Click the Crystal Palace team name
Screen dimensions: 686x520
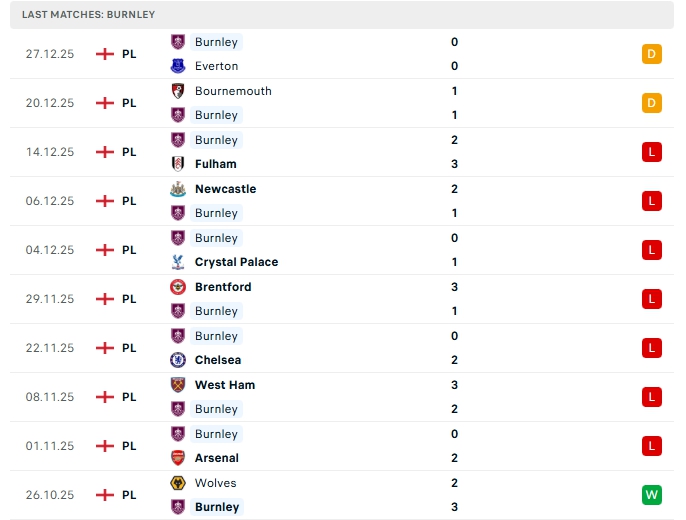(236, 262)
